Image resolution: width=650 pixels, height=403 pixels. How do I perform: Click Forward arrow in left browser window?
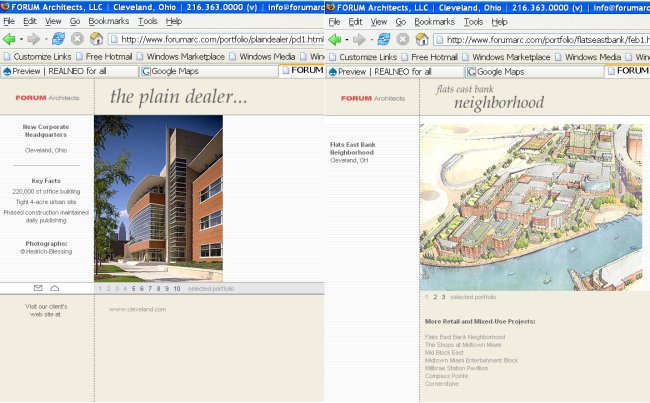pos(34,39)
